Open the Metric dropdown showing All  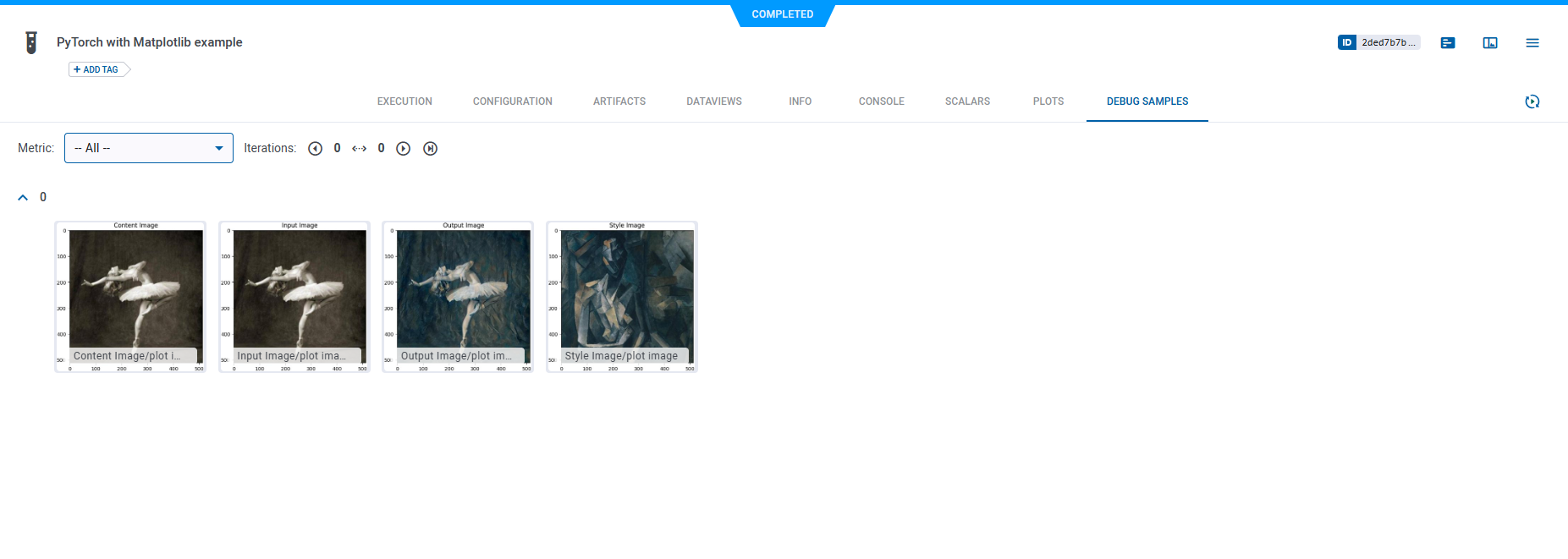point(149,148)
